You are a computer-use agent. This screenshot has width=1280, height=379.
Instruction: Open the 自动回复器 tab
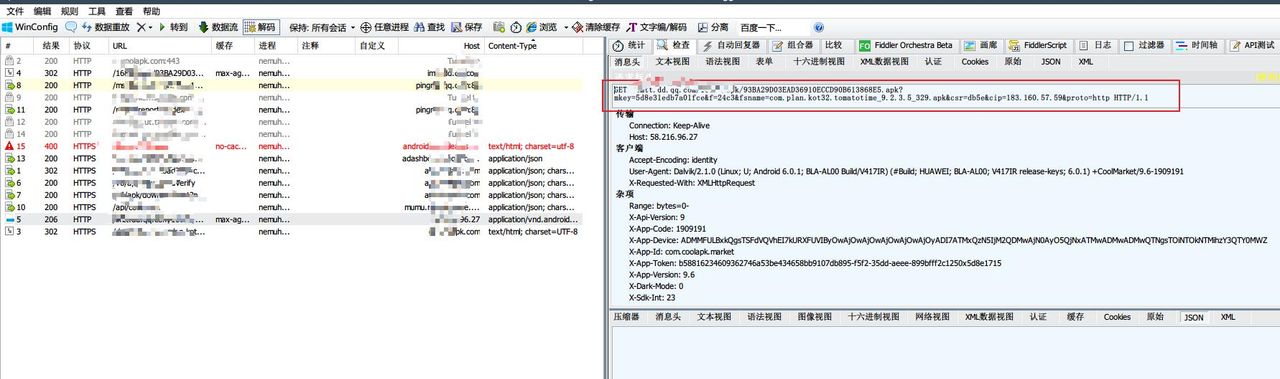[731, 45]
